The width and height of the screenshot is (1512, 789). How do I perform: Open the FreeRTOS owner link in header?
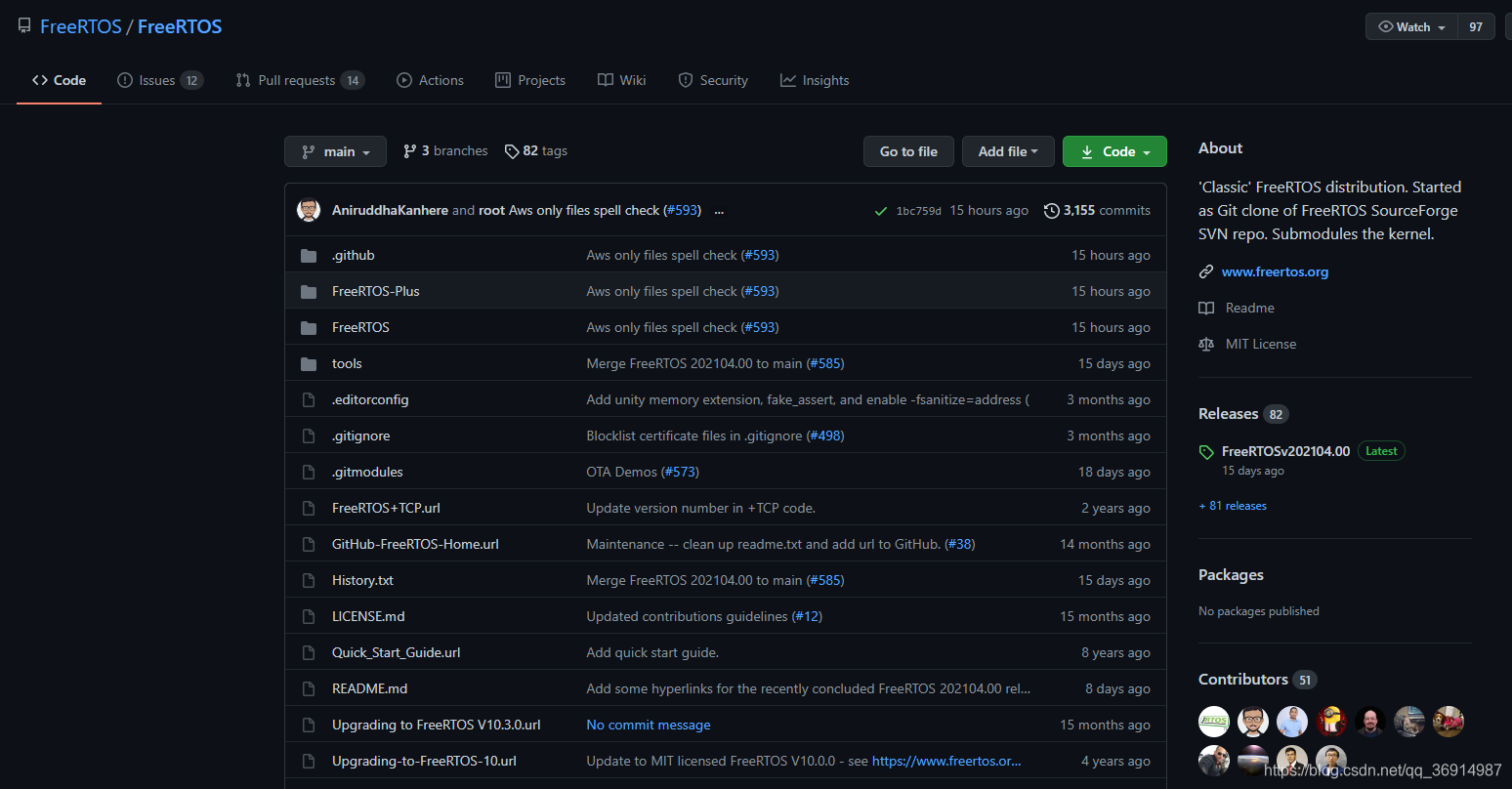coord(80,26)
